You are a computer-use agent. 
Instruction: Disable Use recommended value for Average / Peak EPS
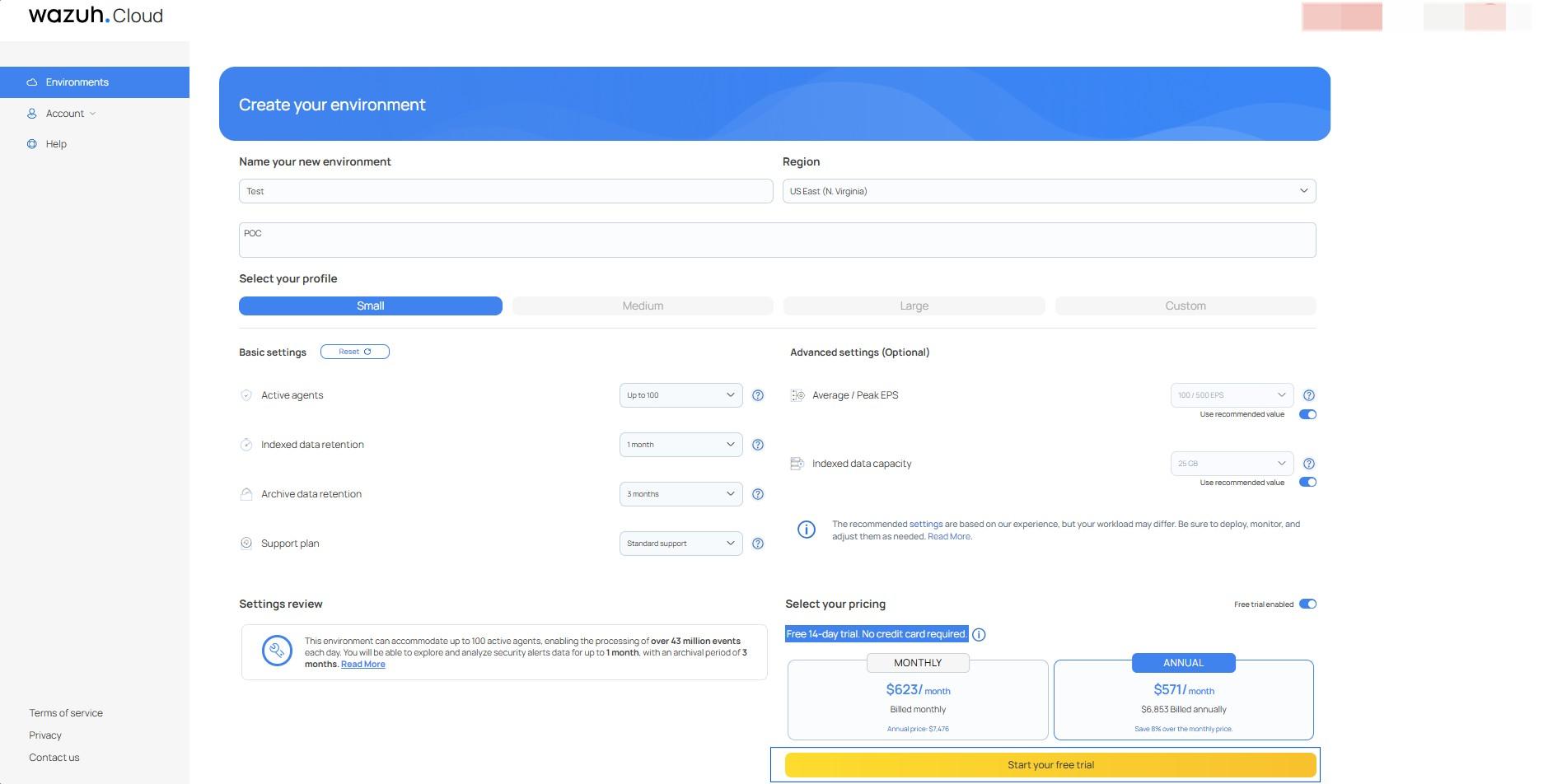point(1307,414)
